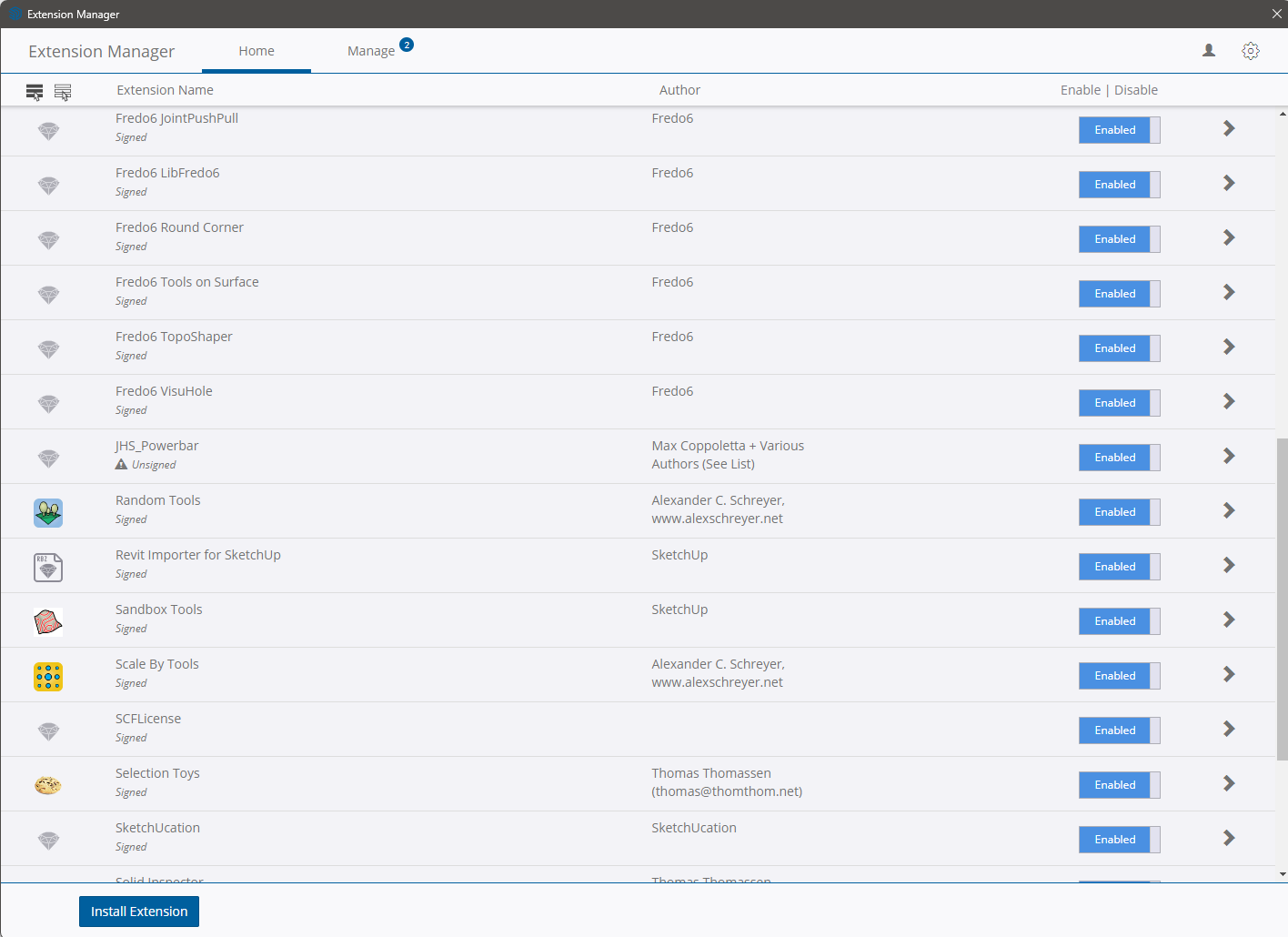Screen dimensions: 1288x937
Task: Click the vertical scrollbar thumb
Action: [x=1282, y=599]
